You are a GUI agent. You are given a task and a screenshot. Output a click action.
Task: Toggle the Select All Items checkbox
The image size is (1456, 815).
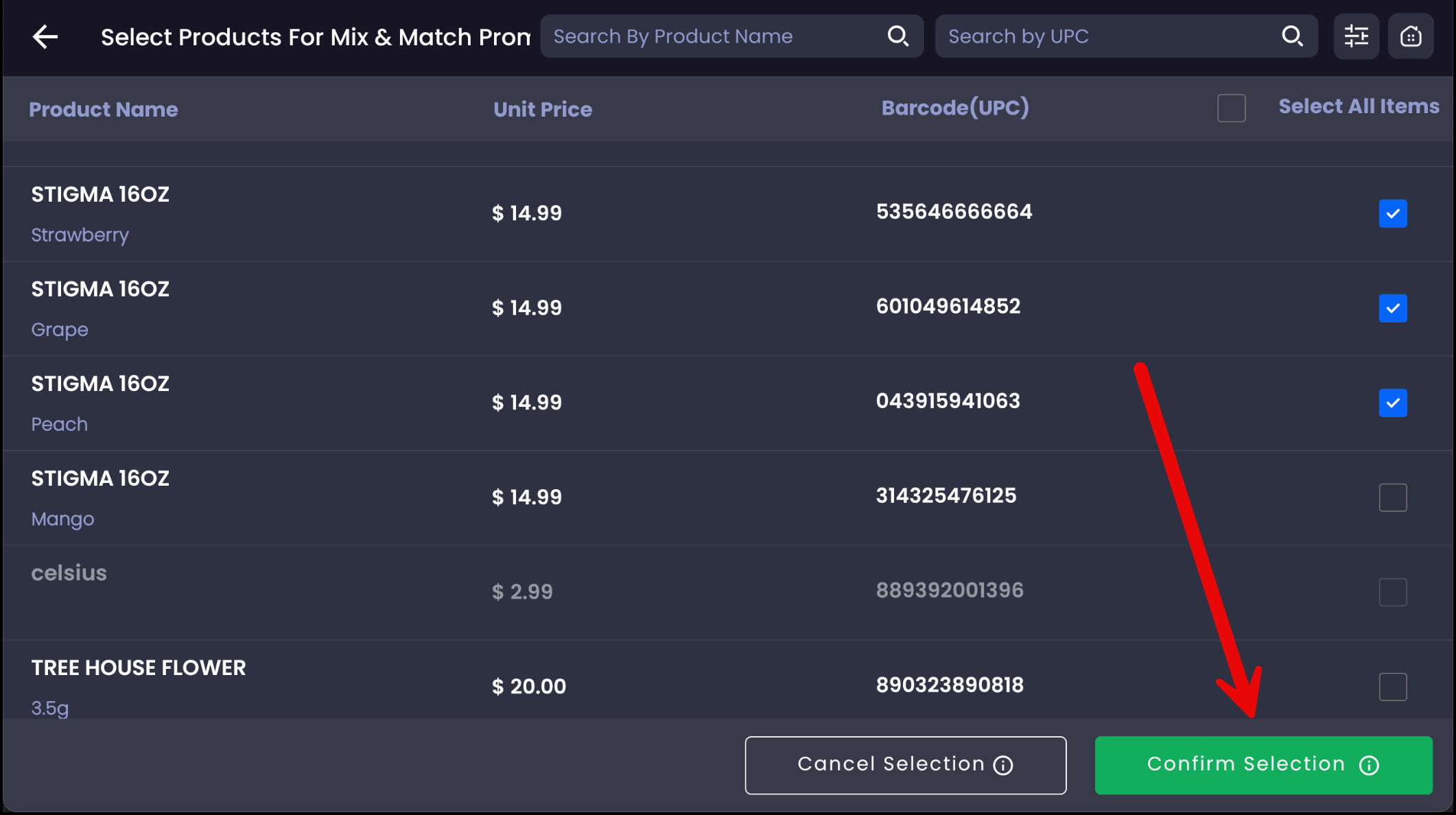pyautogui.click(x=1231, y=108)
